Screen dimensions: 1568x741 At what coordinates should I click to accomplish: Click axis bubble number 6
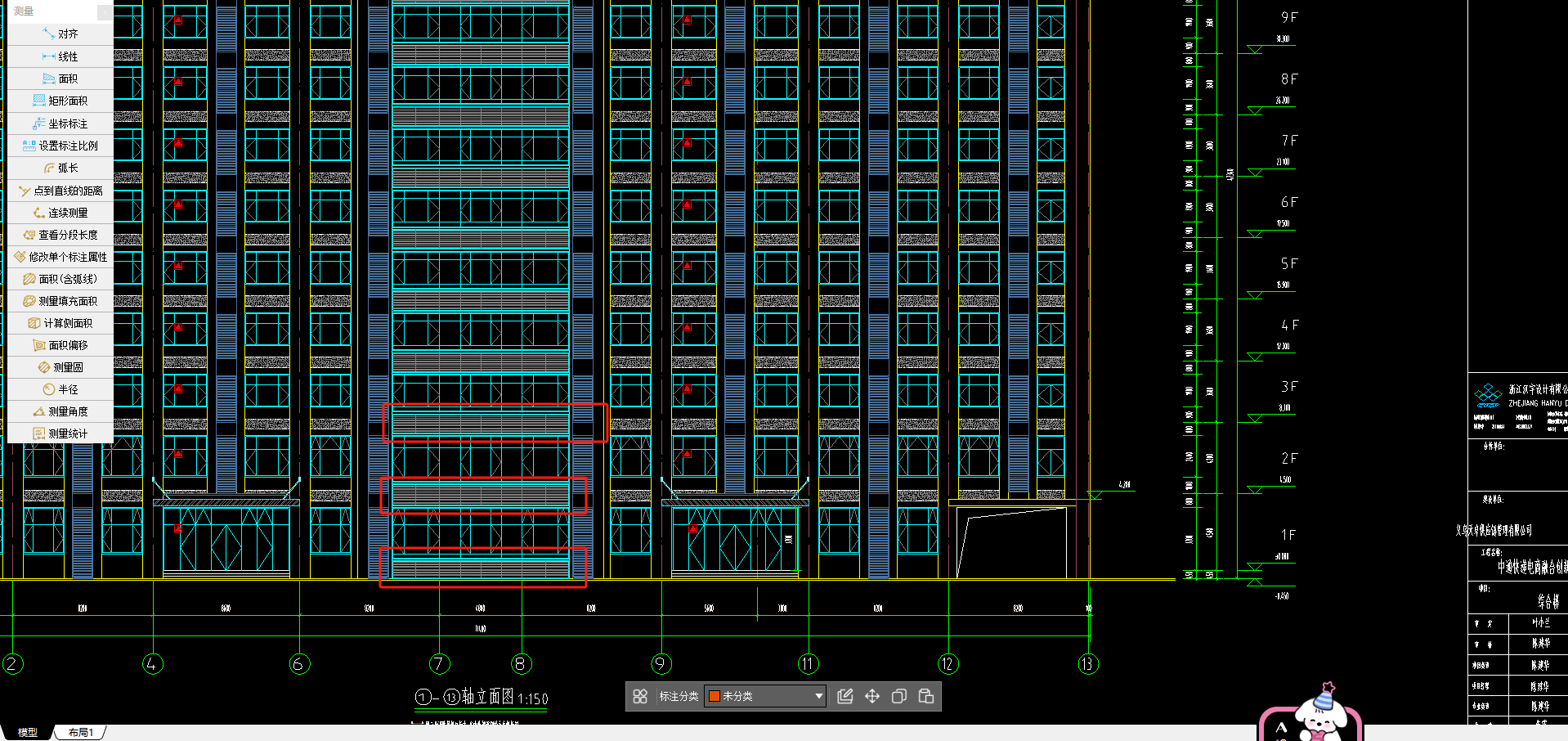coord(299,664)
